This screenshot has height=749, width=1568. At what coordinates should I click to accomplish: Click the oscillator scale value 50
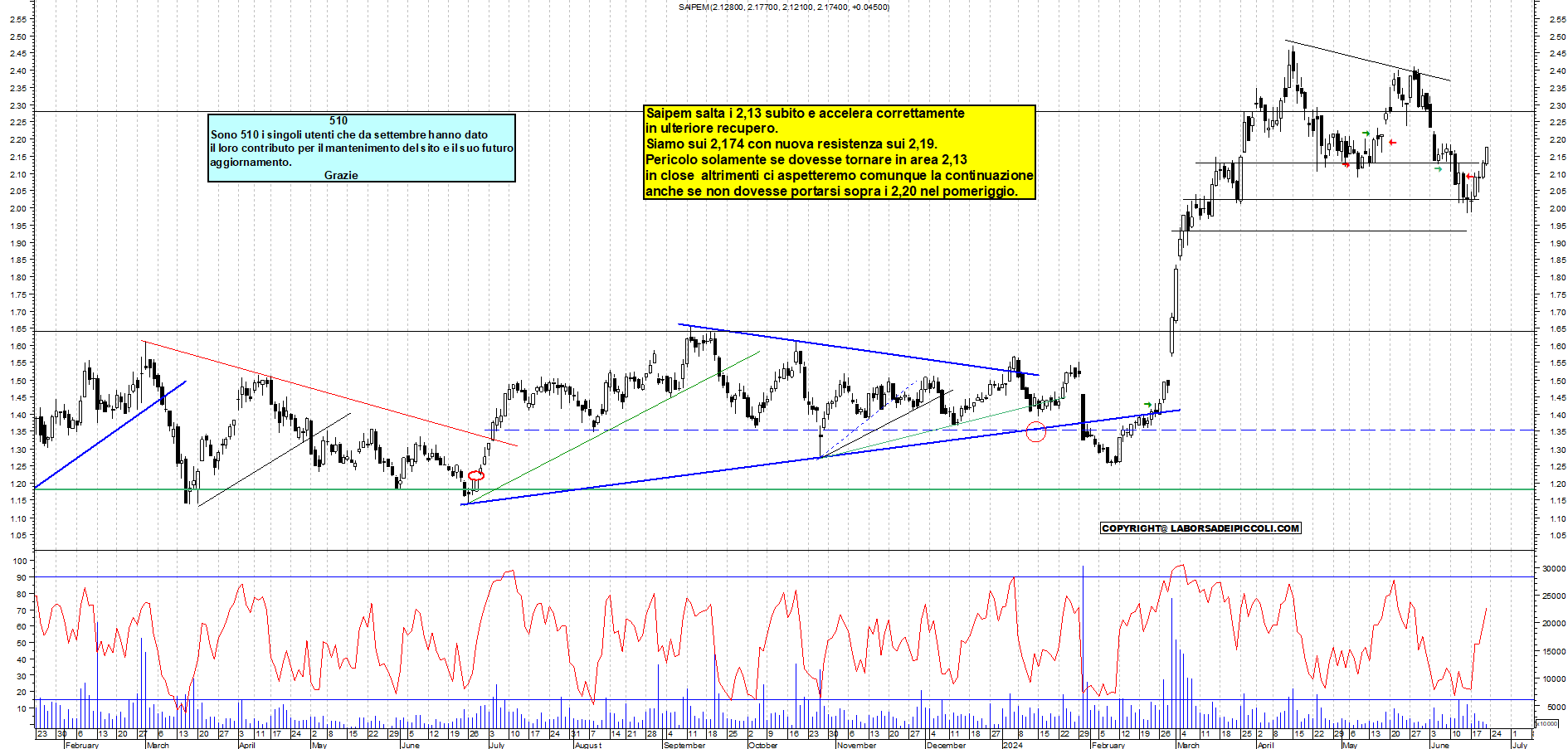click(x=22, y=644)
